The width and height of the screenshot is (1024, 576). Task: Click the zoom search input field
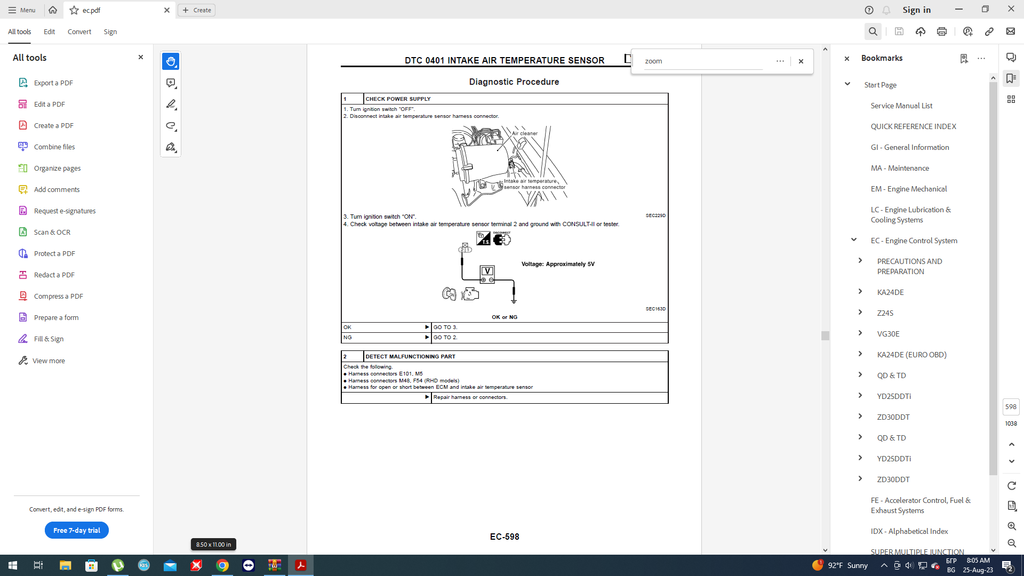pyautogui.click(x=703, y=61)
